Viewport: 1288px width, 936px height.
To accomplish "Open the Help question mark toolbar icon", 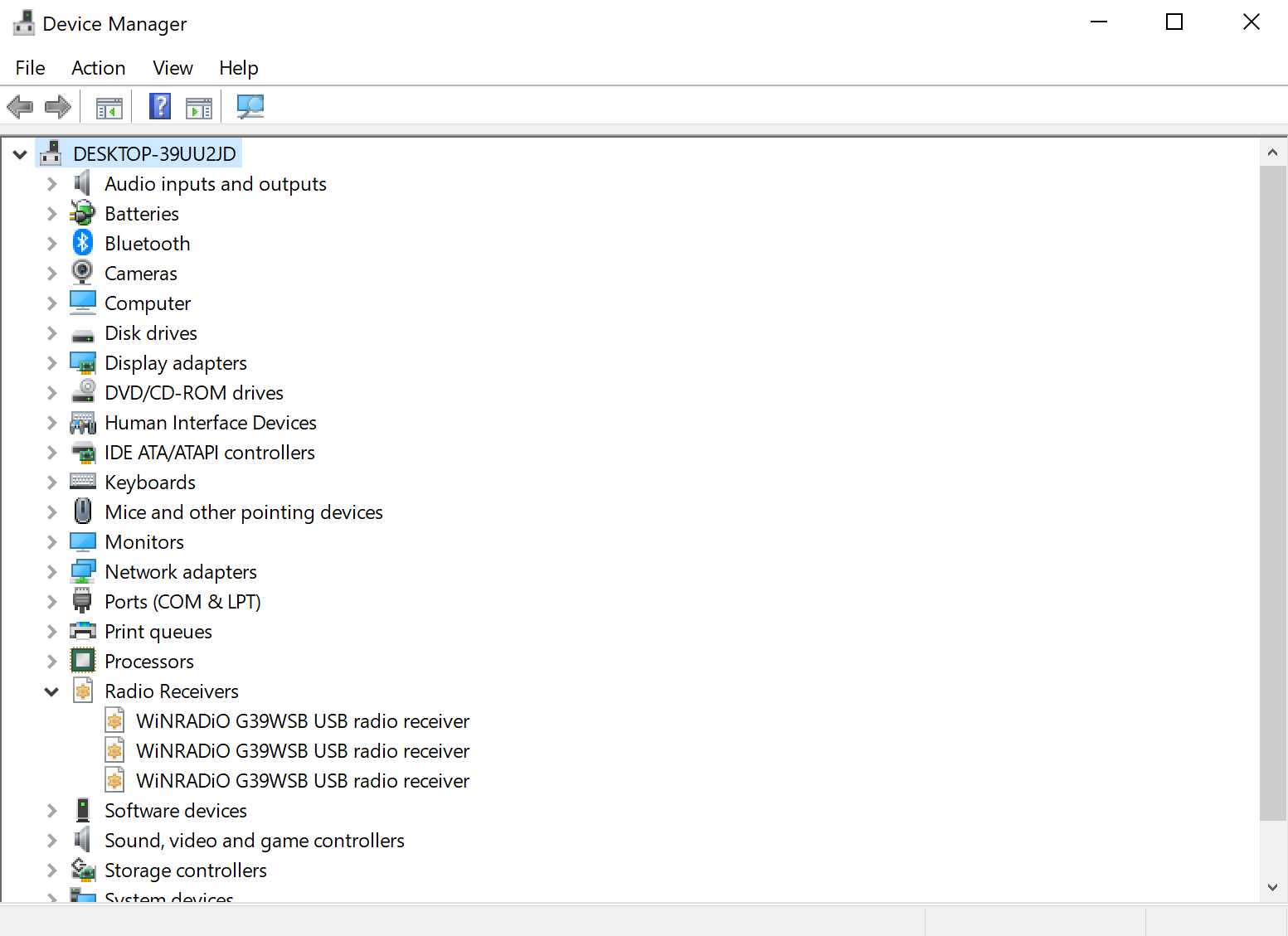I will [x=160, y=107].
